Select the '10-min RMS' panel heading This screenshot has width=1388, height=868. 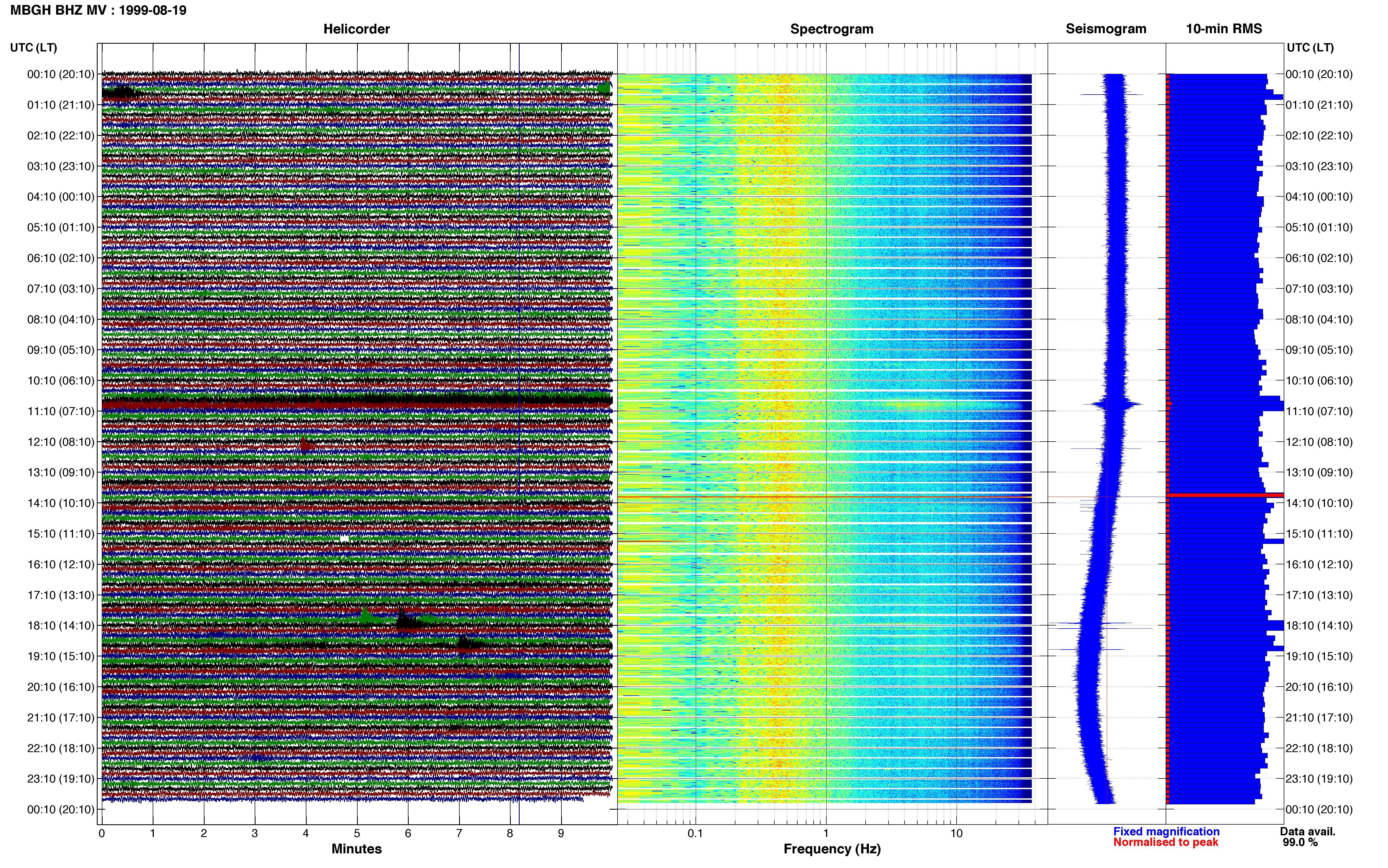[x=1224, y=29]
